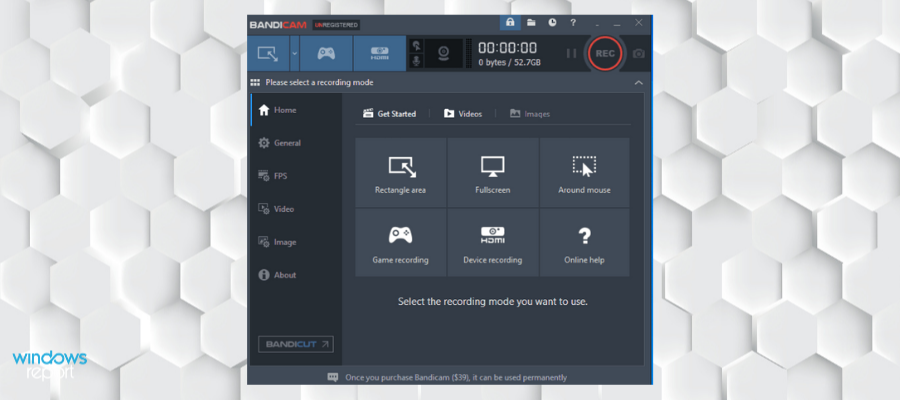Take screenshot with camera icon

click(x=638, y=53)
